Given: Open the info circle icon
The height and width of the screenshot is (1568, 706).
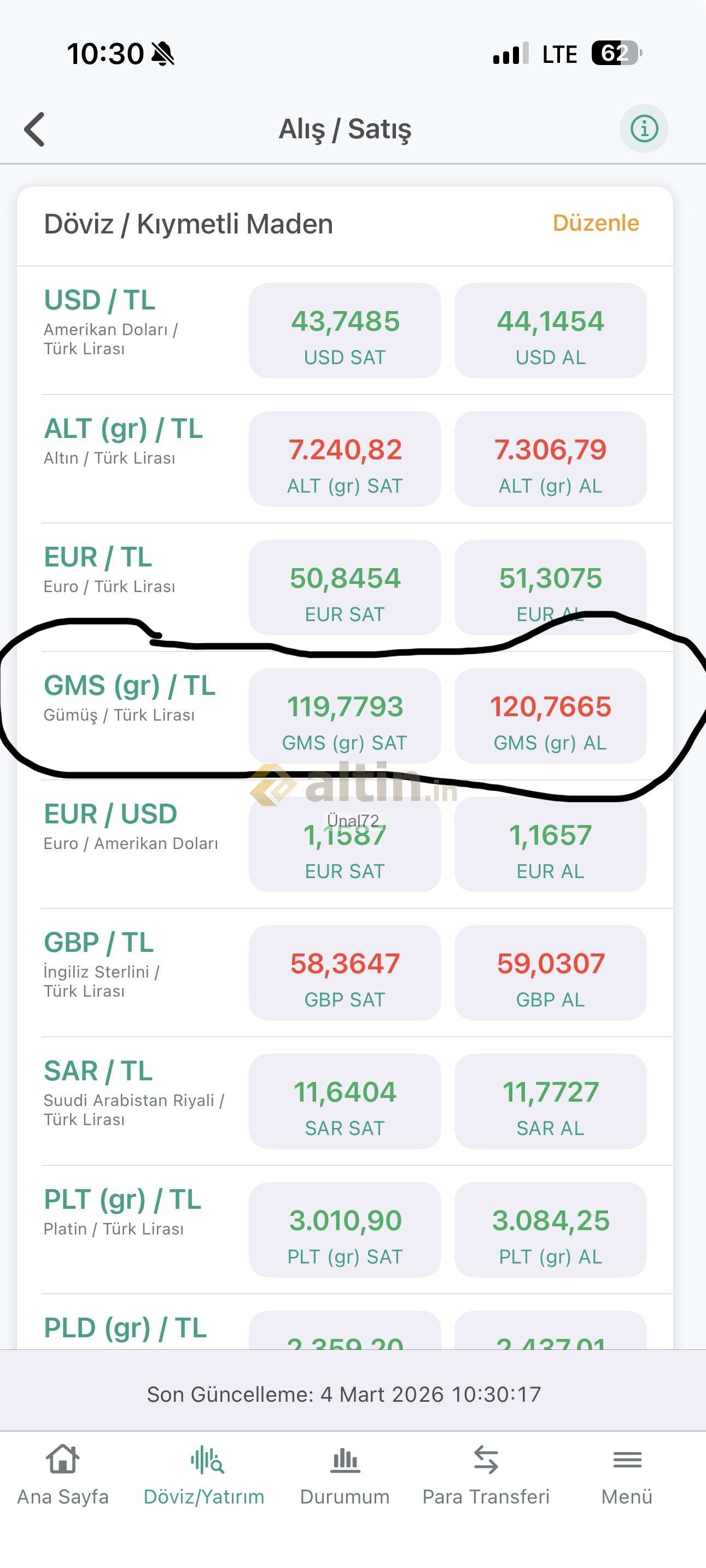Looking at the screenshot, I should [x=643, y=128].
